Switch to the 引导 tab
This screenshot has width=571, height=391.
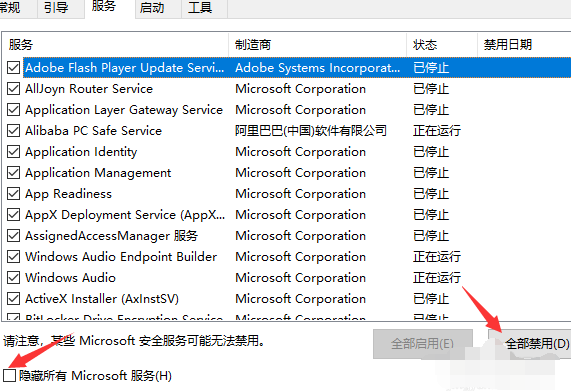(x=56, y=8)
